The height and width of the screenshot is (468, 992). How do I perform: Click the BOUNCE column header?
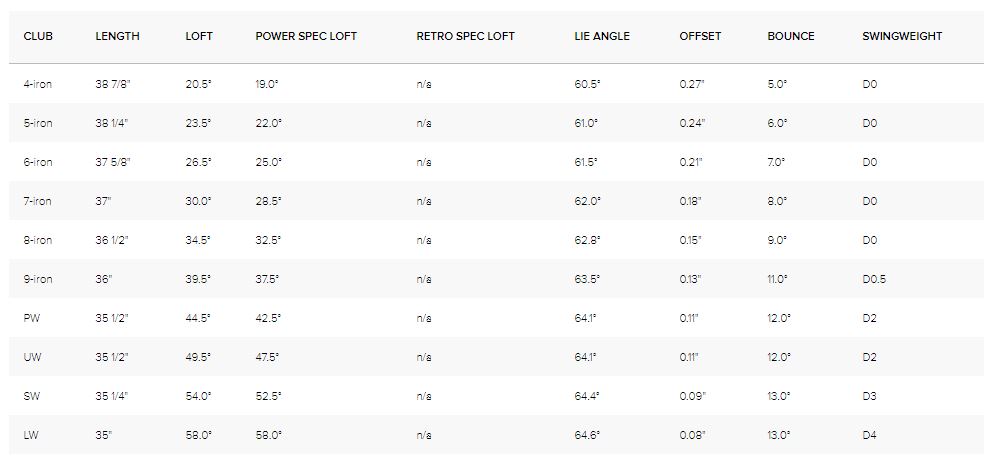[x=791, y=36]
